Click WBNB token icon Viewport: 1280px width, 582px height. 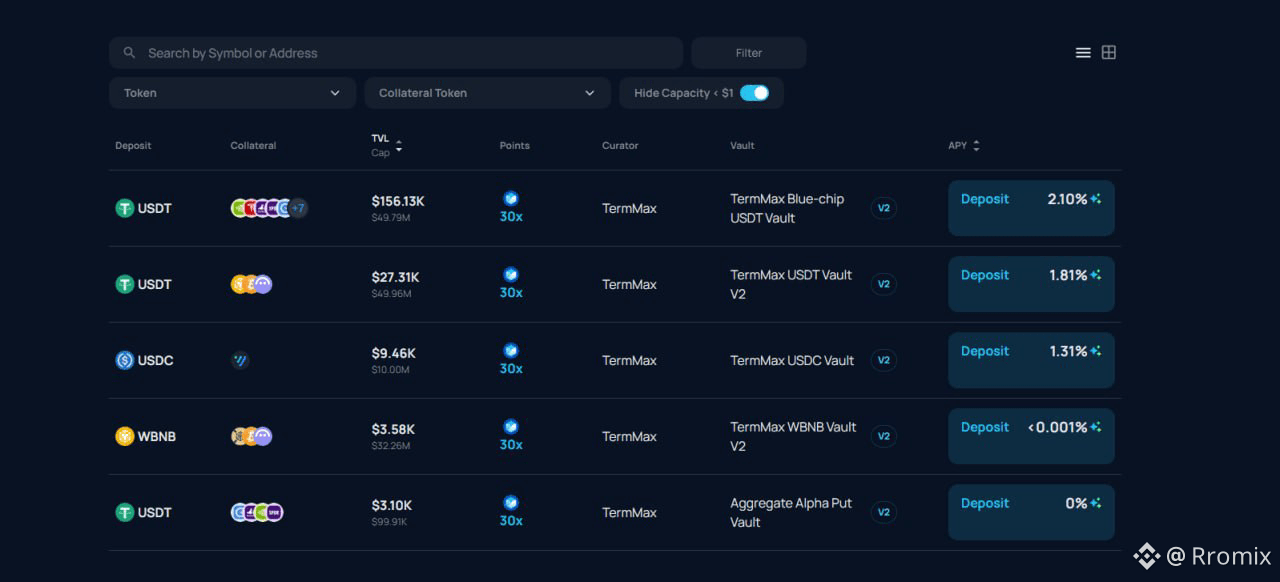tap(125, 436)
